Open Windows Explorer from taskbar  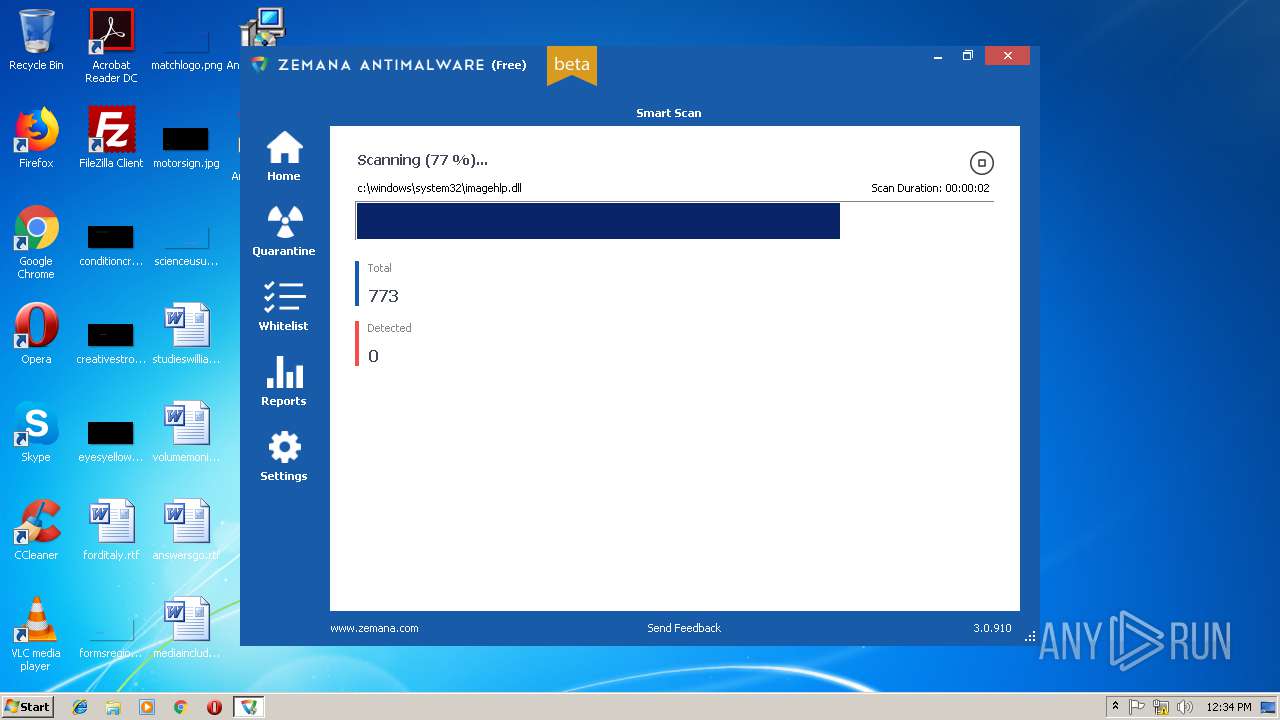(x=113, y=707)
